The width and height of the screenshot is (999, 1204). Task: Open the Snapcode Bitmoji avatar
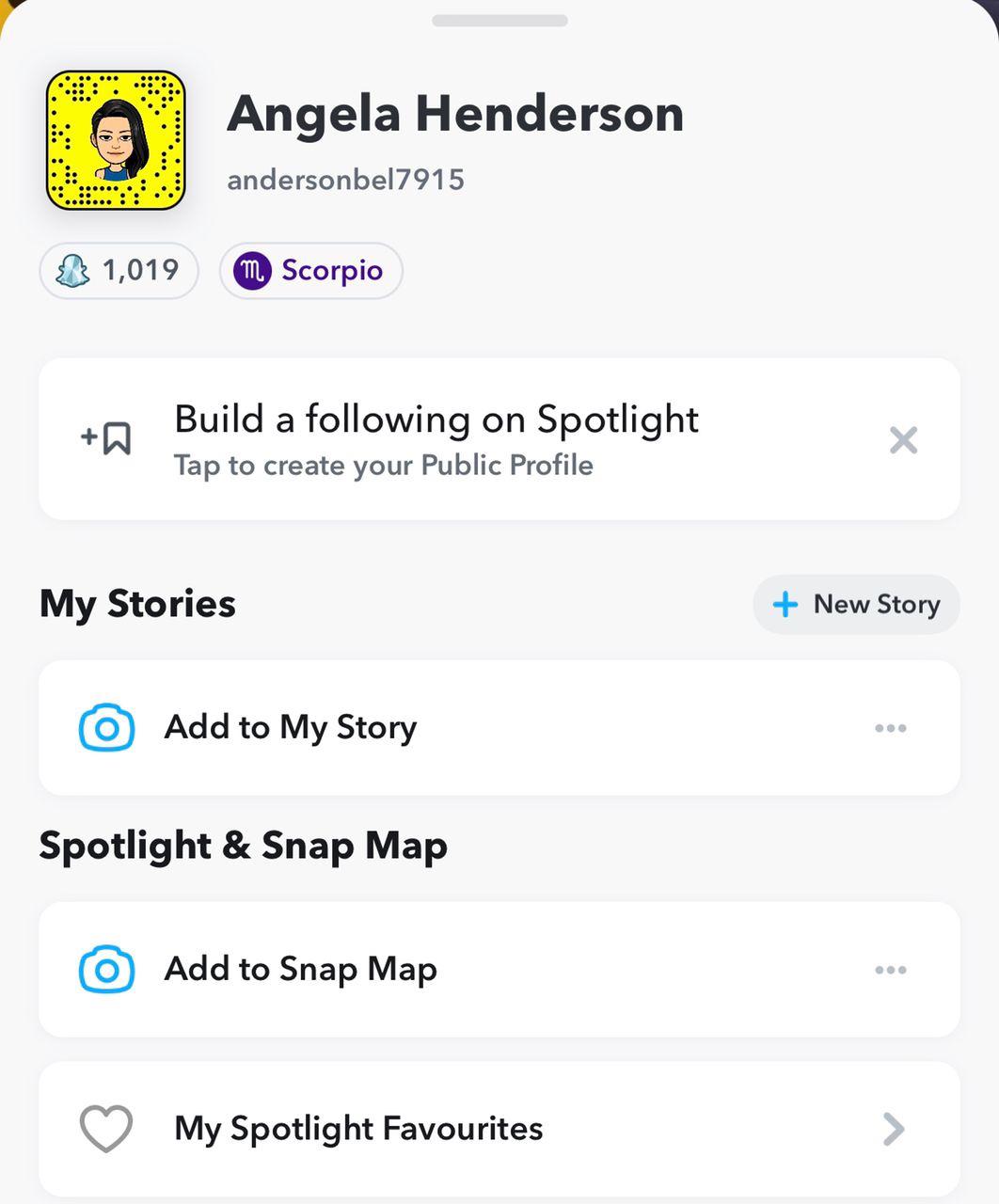pos(116,140)
